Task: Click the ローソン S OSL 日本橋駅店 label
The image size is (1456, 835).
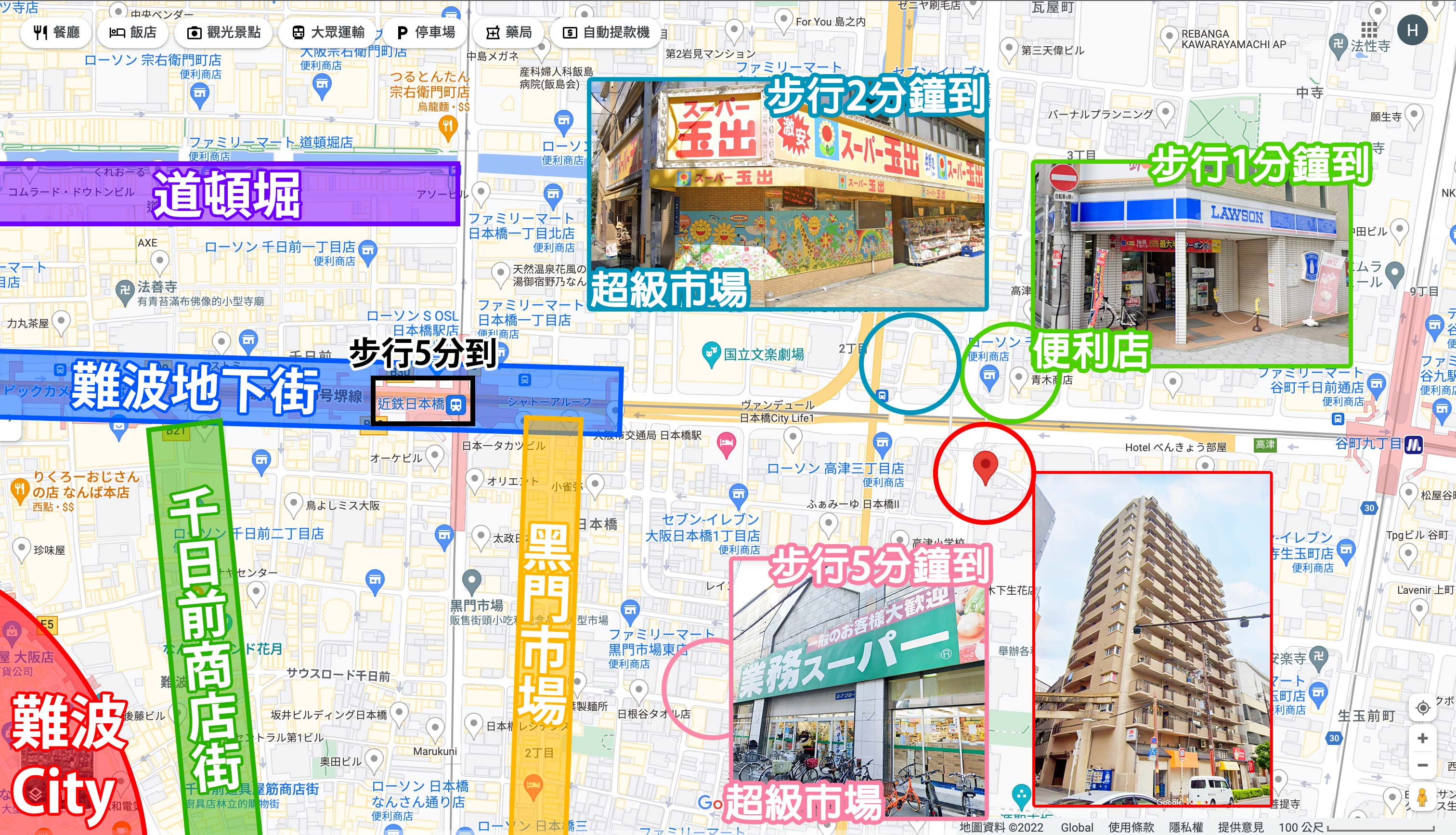Action: tap(413, 323)
